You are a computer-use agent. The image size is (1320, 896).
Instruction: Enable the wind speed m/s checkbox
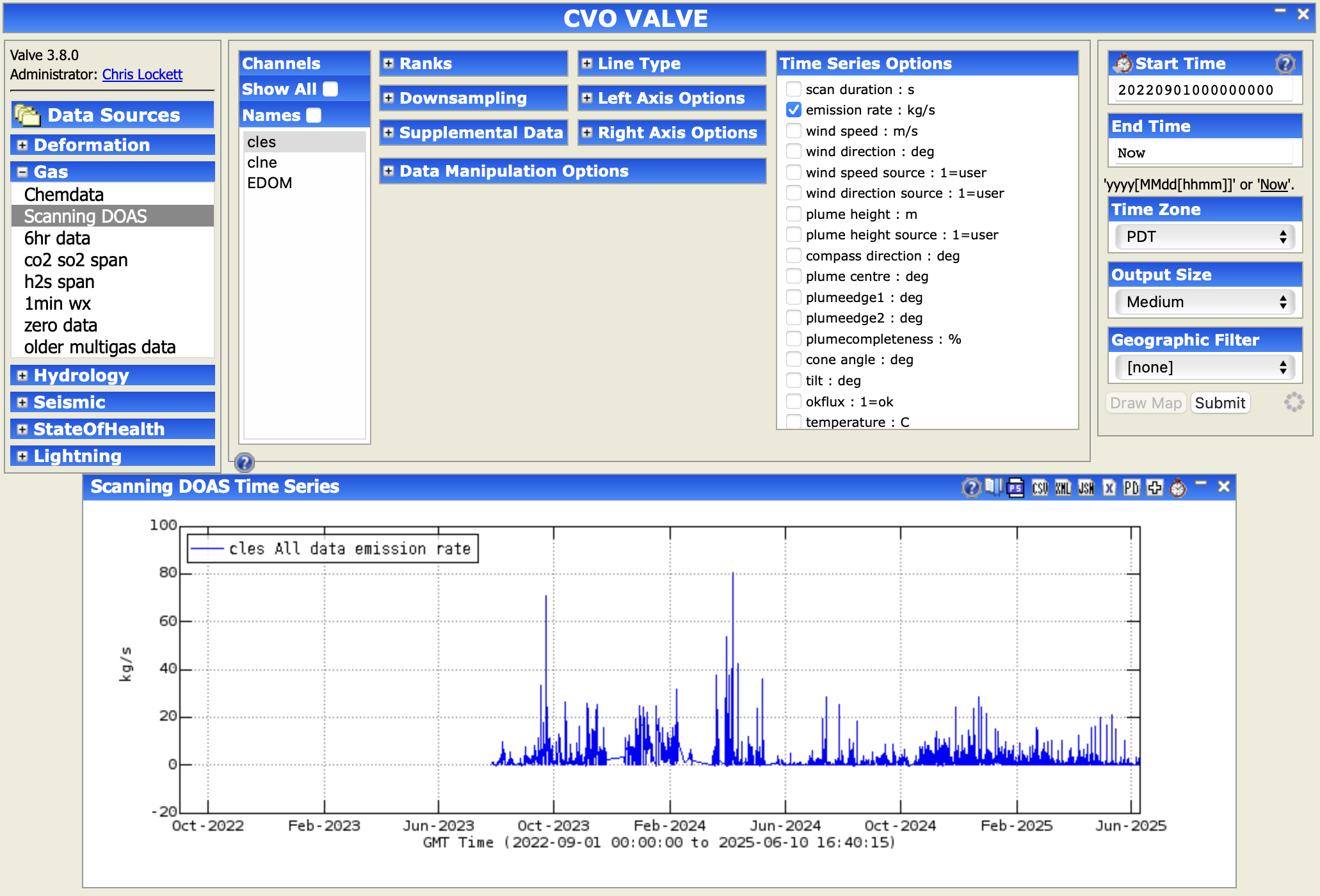(794, 131)
